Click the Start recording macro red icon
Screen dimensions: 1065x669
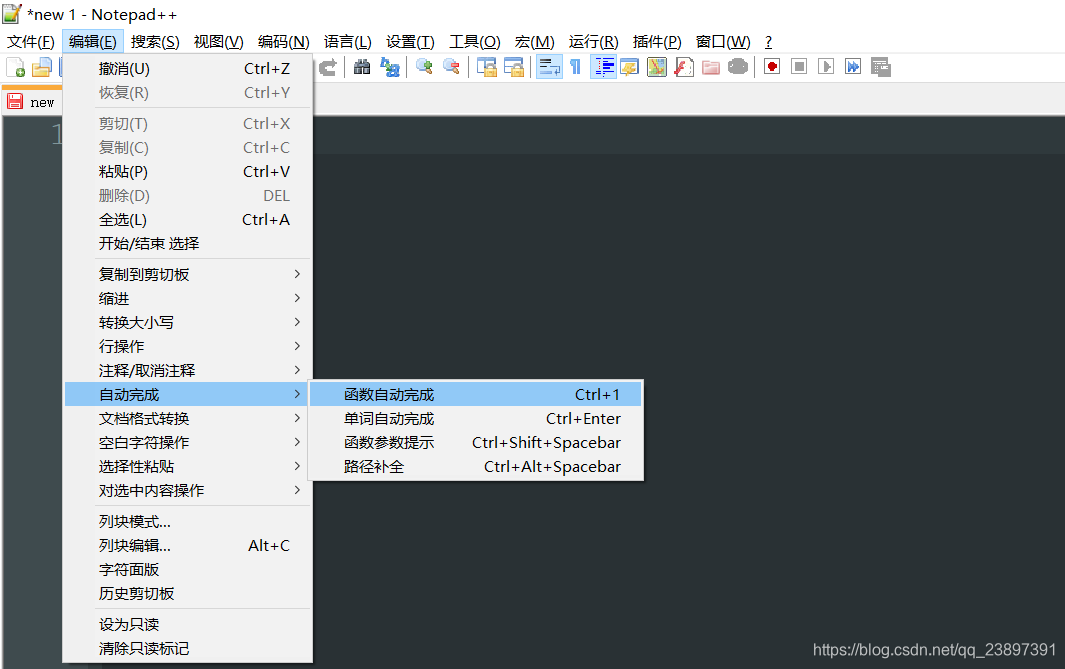pyautogui.click(x=772, y=67)
